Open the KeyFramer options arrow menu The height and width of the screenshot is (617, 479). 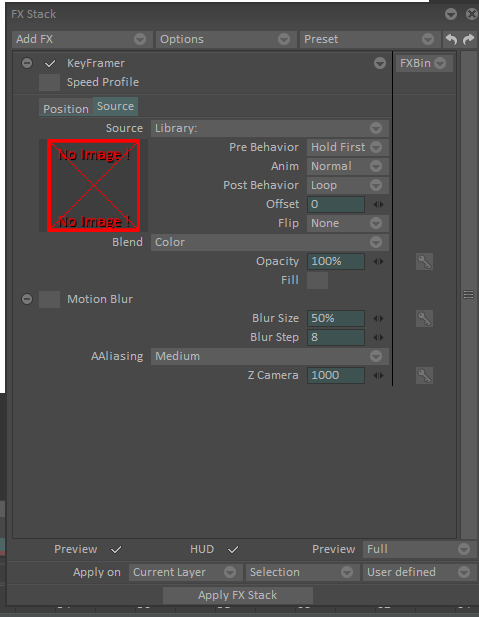coord(380,63)
